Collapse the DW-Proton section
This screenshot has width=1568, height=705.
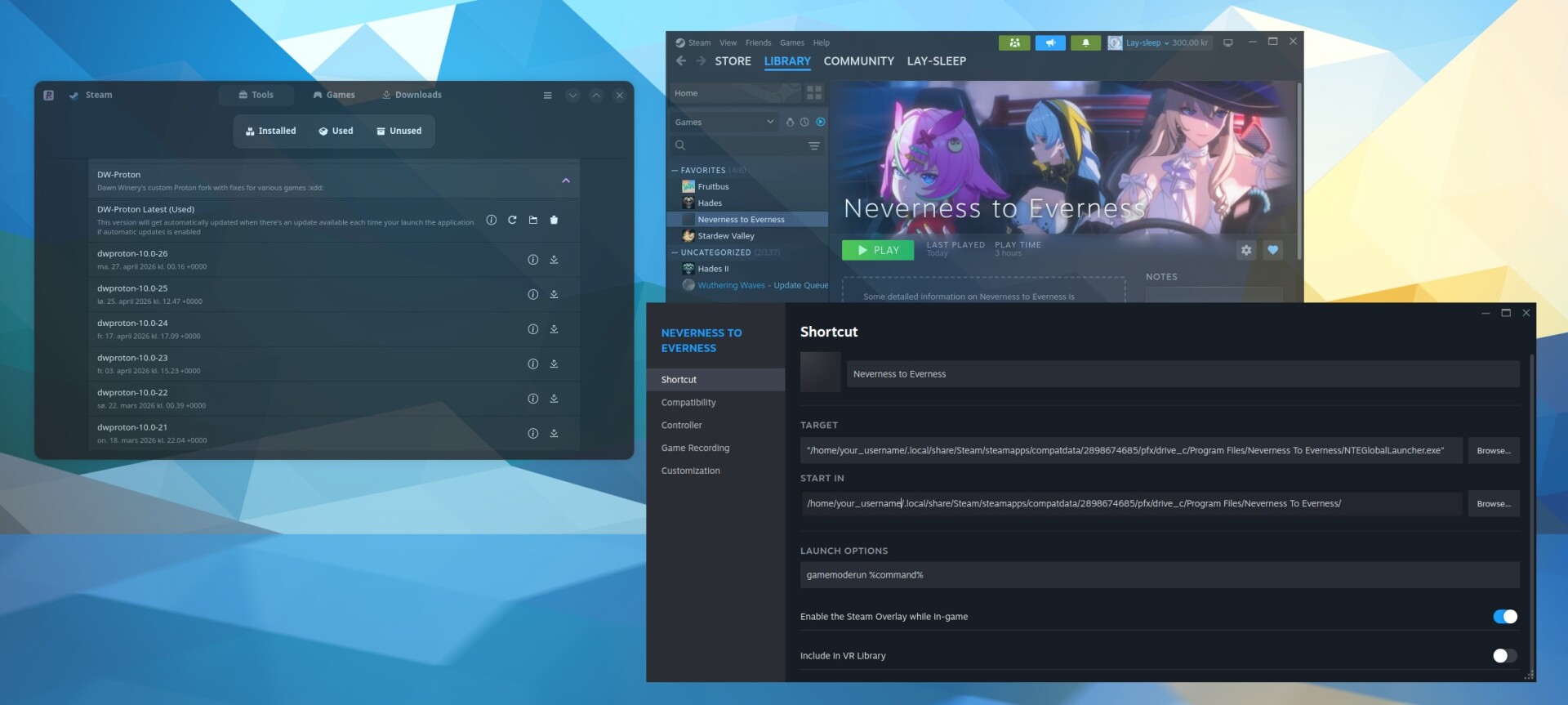tap(566, 181)
